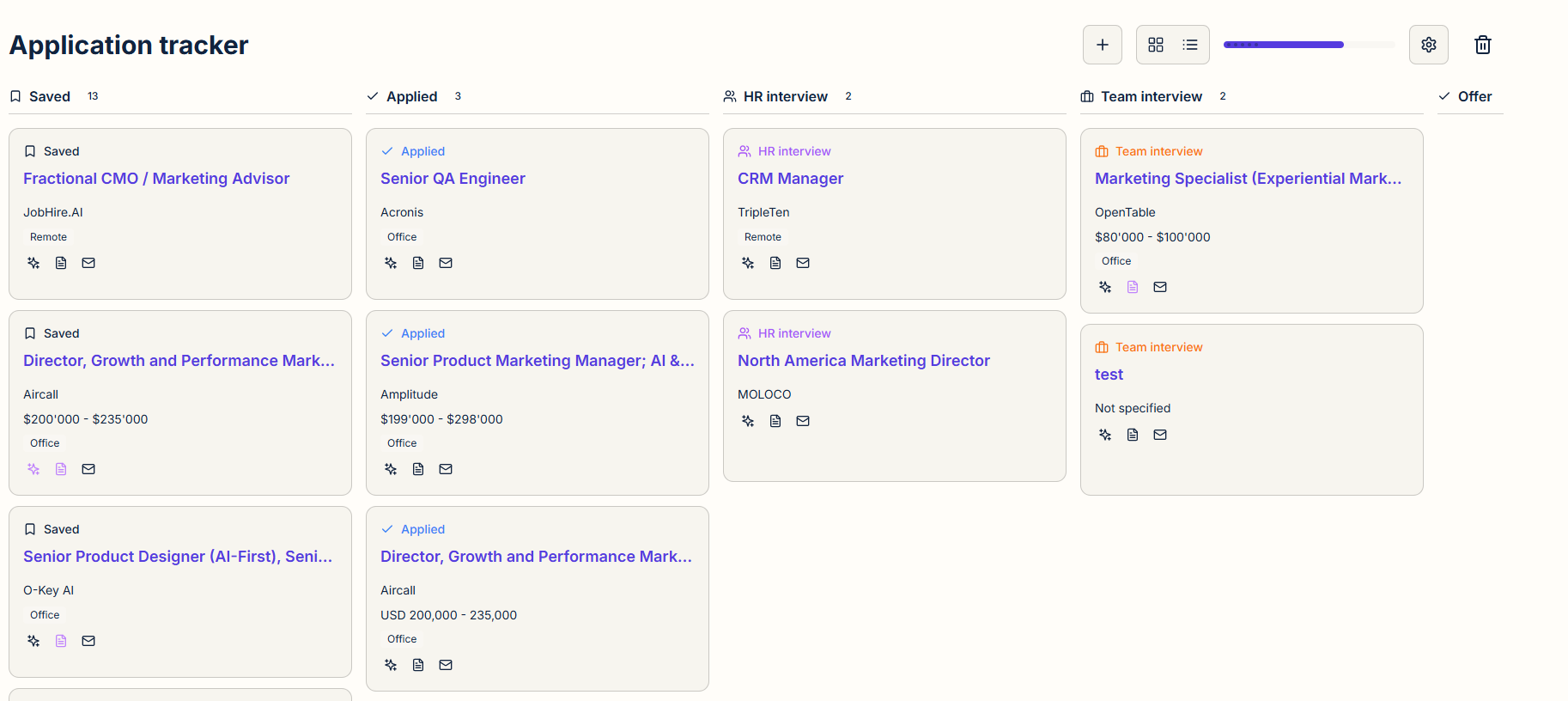Click AI sparkle icon on test card
This screenshot has height=701, width=1568.
tap(1105, 435)
